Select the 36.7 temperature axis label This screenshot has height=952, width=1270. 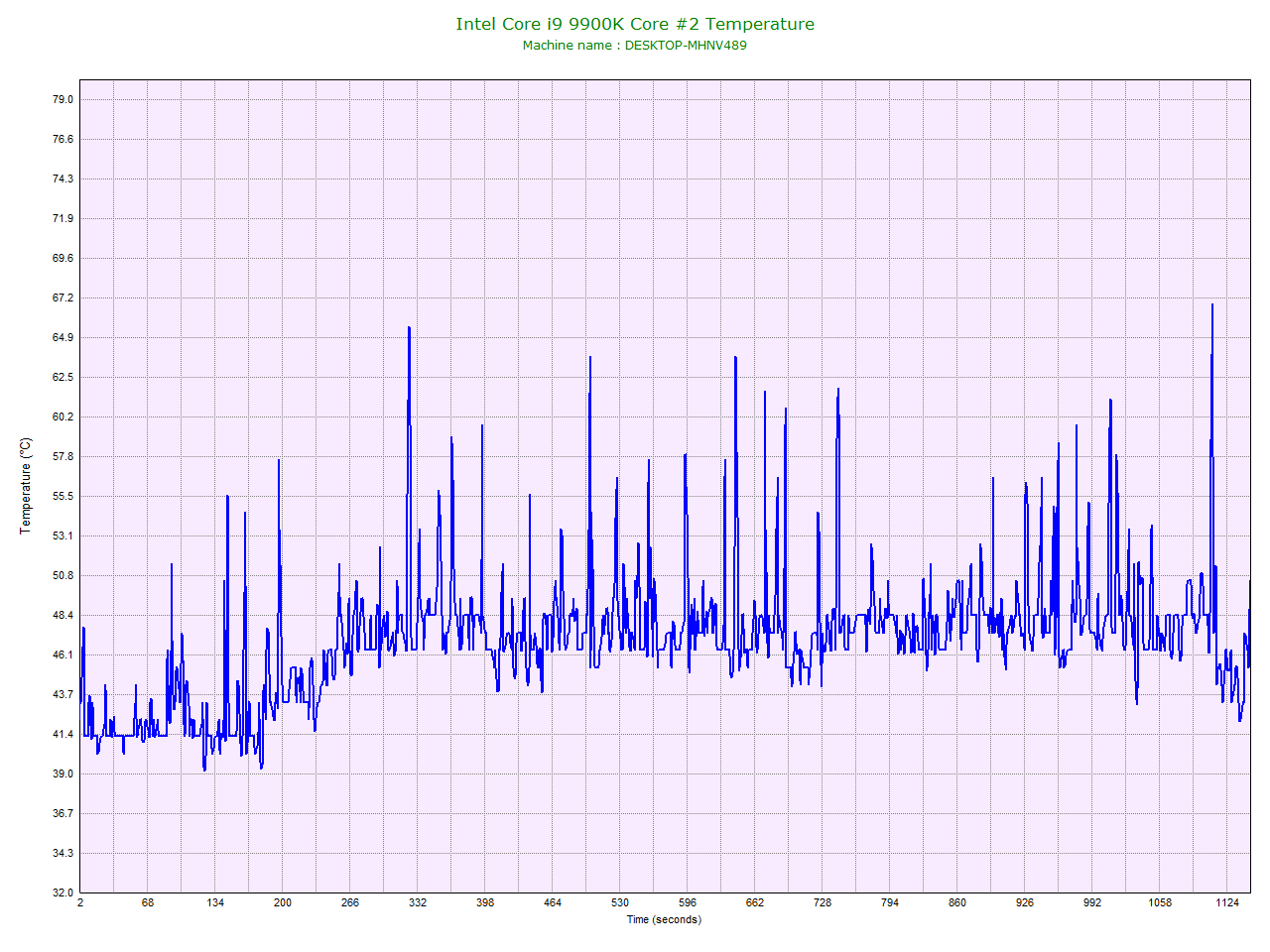coord(63,813)
